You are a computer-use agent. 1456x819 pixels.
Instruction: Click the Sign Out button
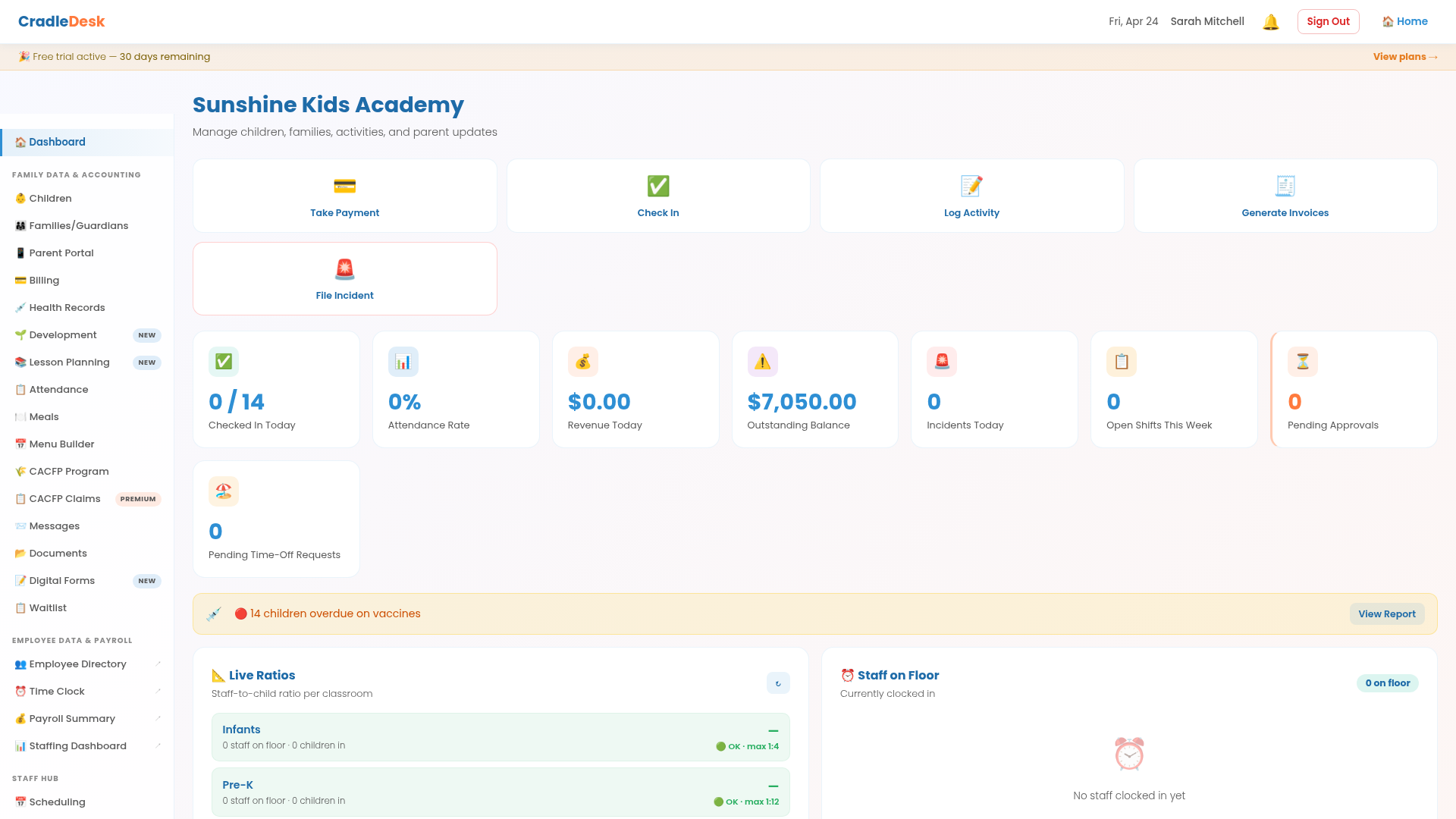tap(1328, 21)
